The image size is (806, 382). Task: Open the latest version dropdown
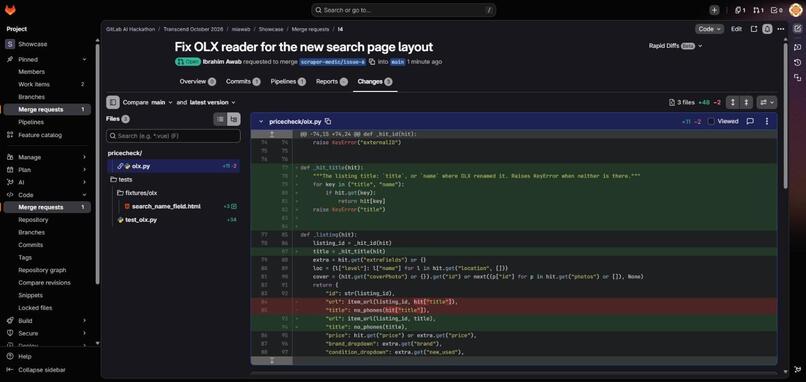point(213,102)
